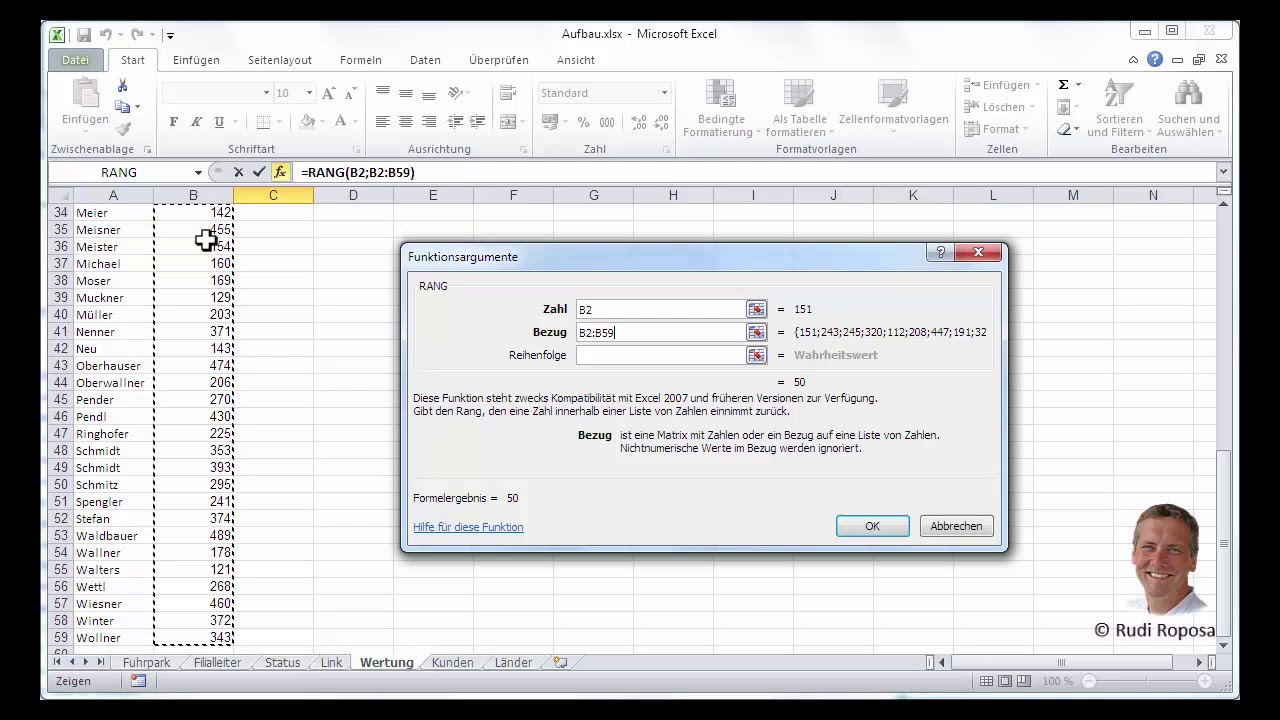Switch to Normal view in status bar
This screenshot has height=720, width=1280.
coord(987,681)
